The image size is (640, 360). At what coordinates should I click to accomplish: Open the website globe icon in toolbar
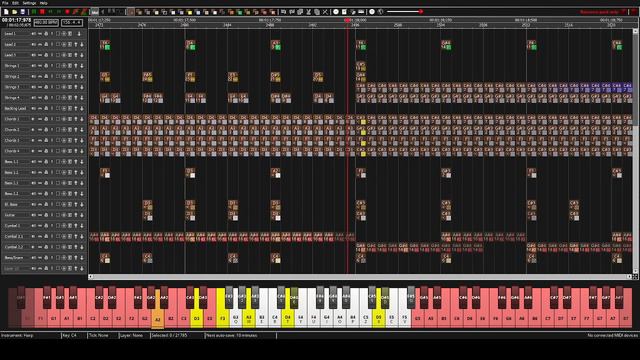tap(380, 12)
